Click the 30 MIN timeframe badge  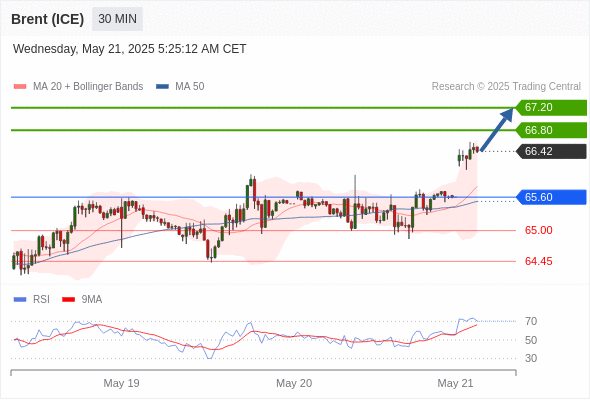pyautogui.click(x=117, y=19)
